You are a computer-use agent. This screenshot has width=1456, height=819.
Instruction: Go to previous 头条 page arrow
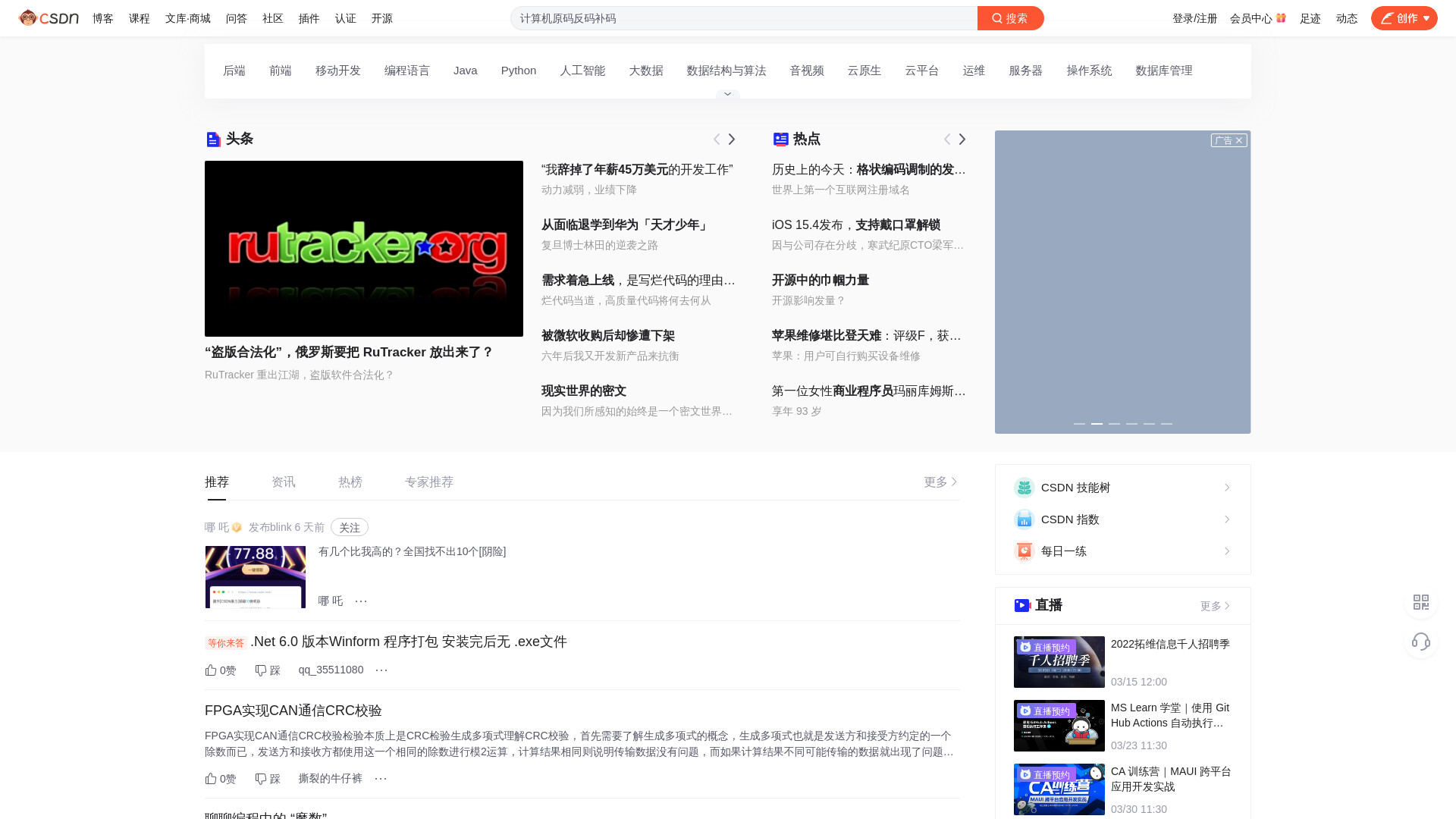[x=717, y=139]
